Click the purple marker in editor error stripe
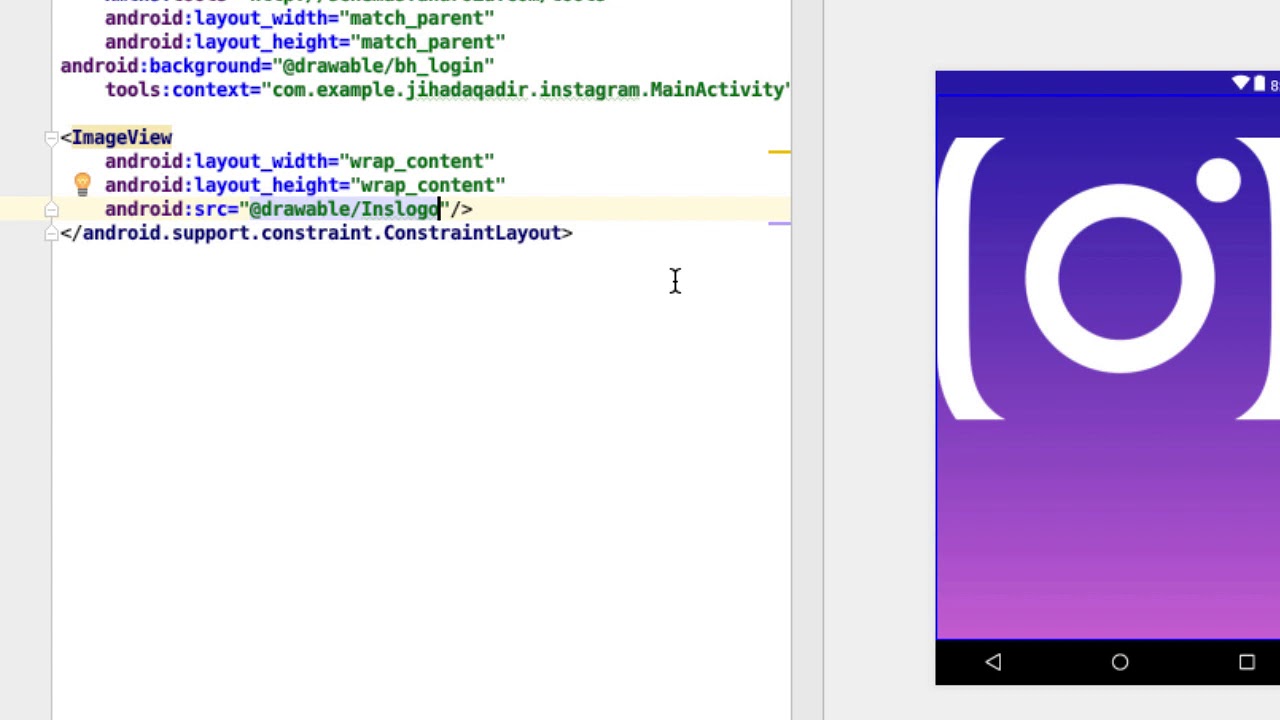 779,224
